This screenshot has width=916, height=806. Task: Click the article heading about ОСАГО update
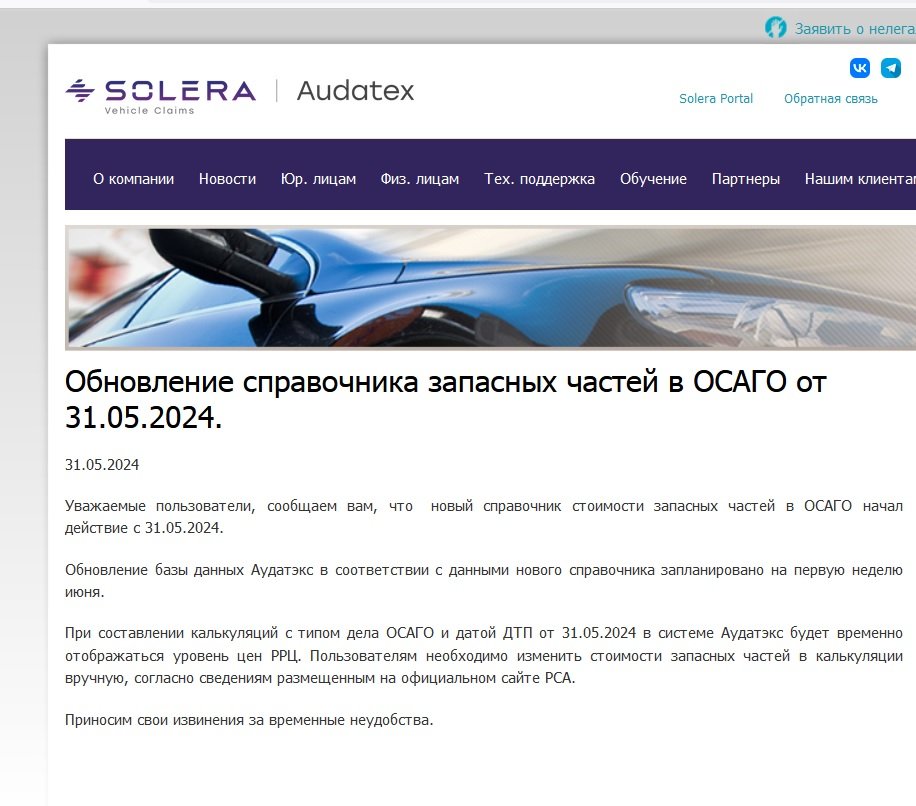[x=445, y=399]
